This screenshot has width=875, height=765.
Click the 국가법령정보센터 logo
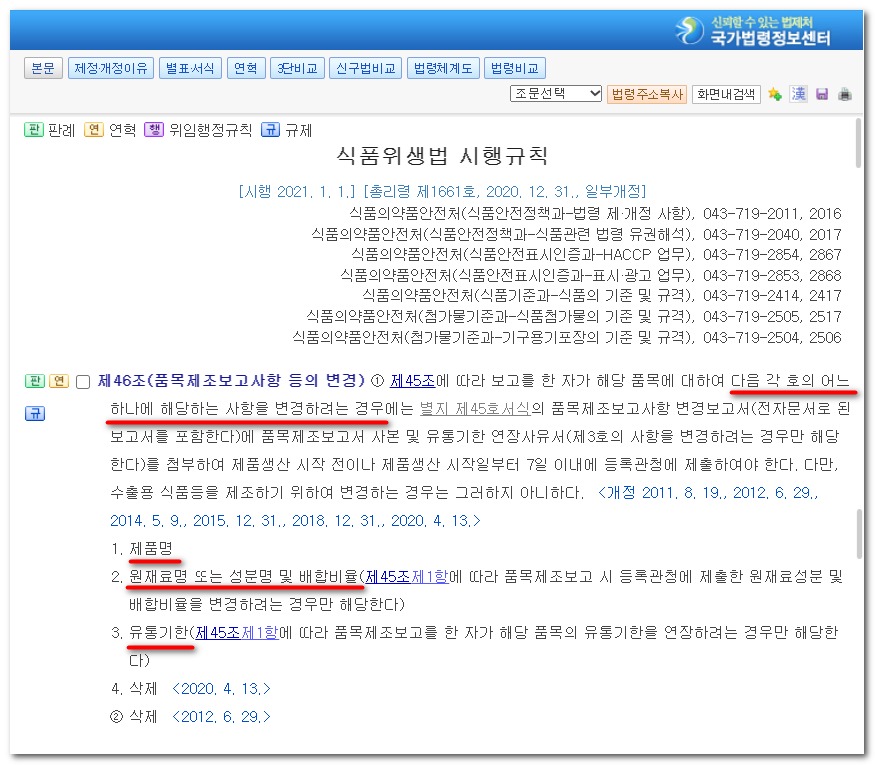753,31
